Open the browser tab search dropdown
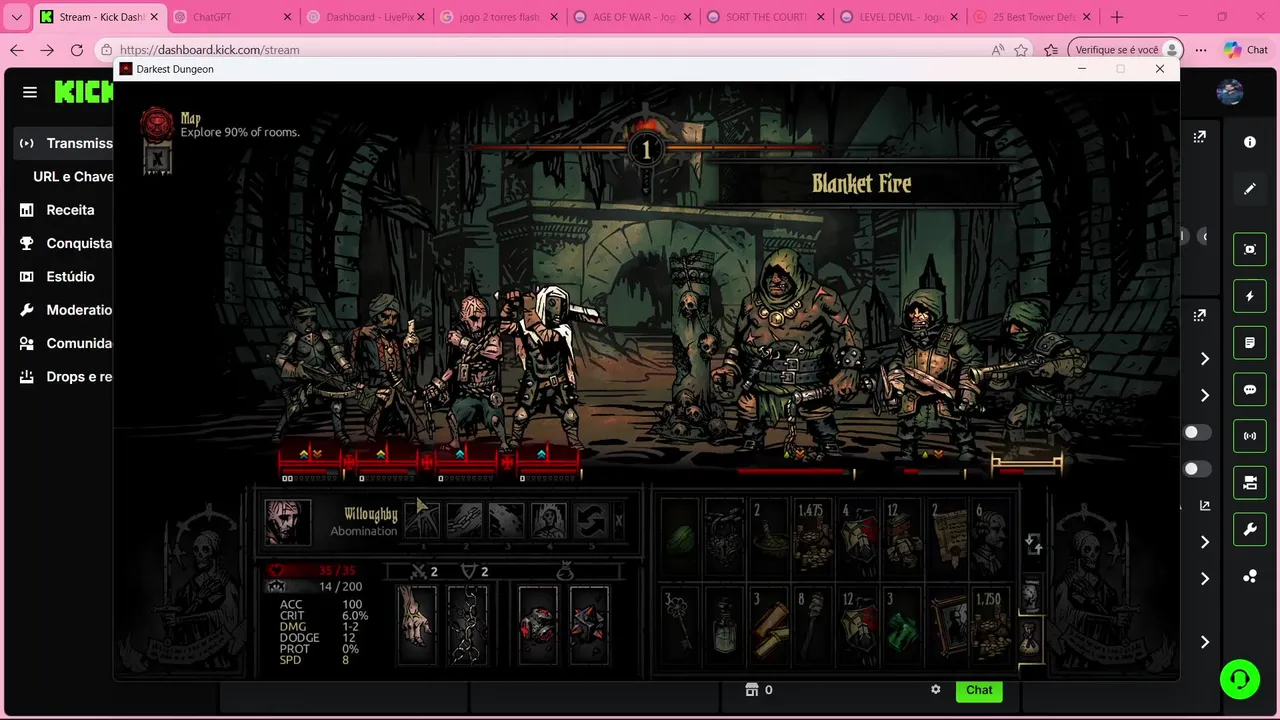The image size is (1280, 720). [16, 17]
